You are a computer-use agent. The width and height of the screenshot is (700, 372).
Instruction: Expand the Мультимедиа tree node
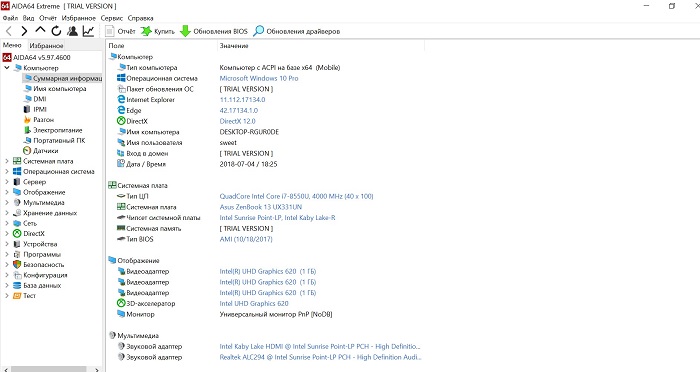[7, 202]
